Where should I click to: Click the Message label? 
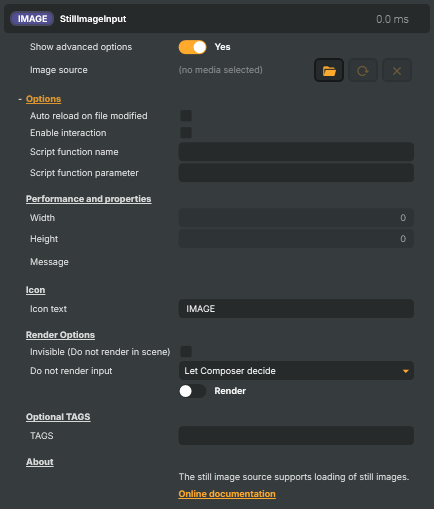click(49, 262)
